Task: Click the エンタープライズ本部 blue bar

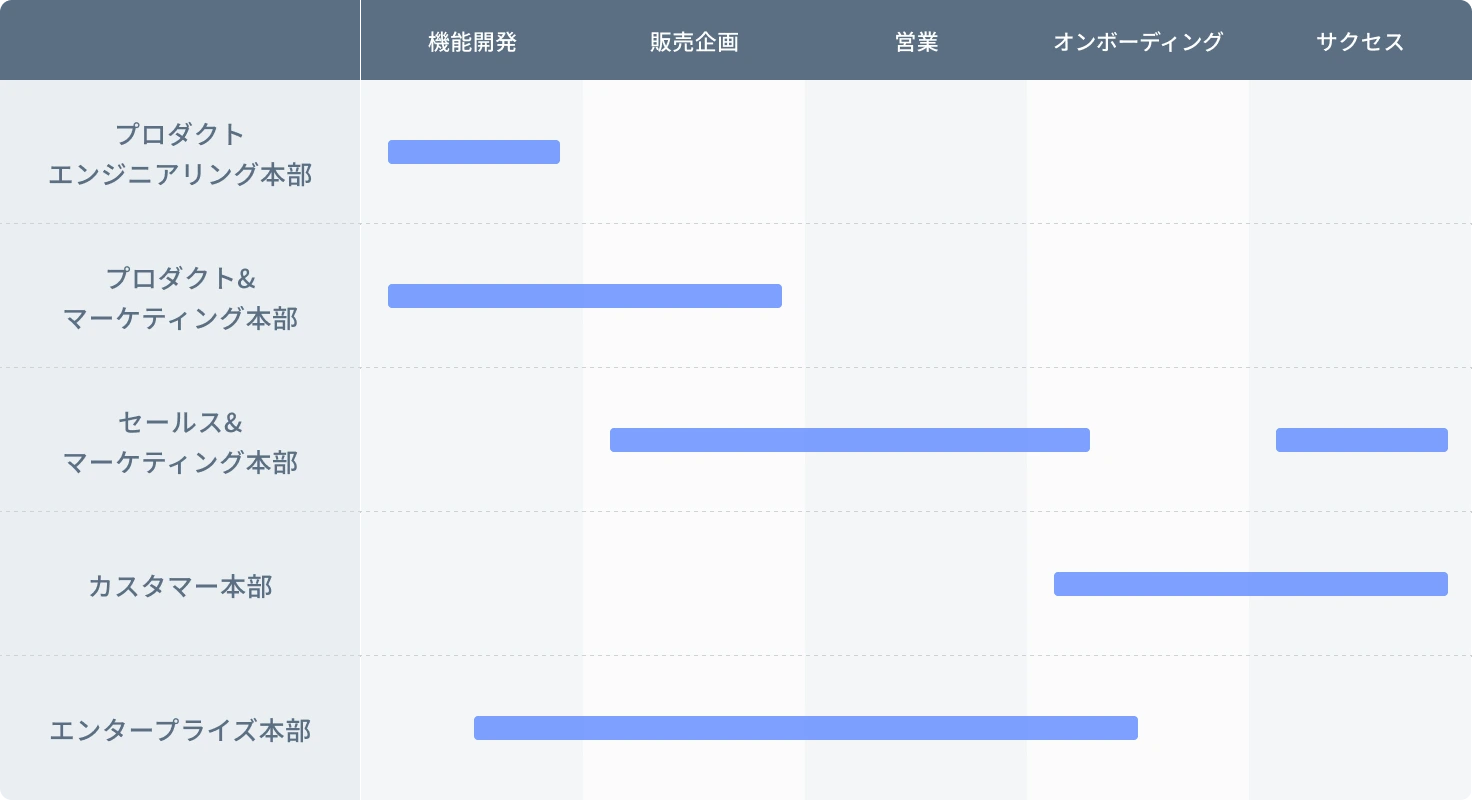Action: (805, 728)
